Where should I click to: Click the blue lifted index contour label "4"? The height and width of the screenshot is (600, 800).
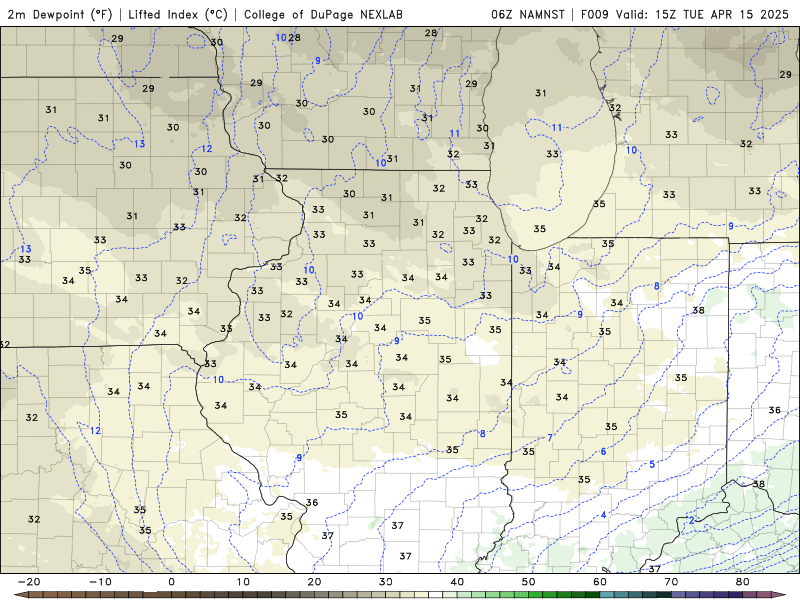pos(604,515)
